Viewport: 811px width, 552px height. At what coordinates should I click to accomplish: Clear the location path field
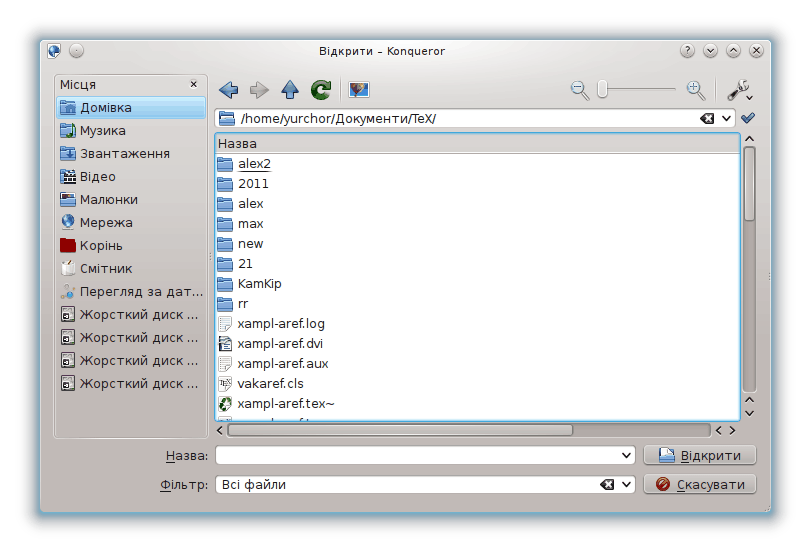pos(707,119)
